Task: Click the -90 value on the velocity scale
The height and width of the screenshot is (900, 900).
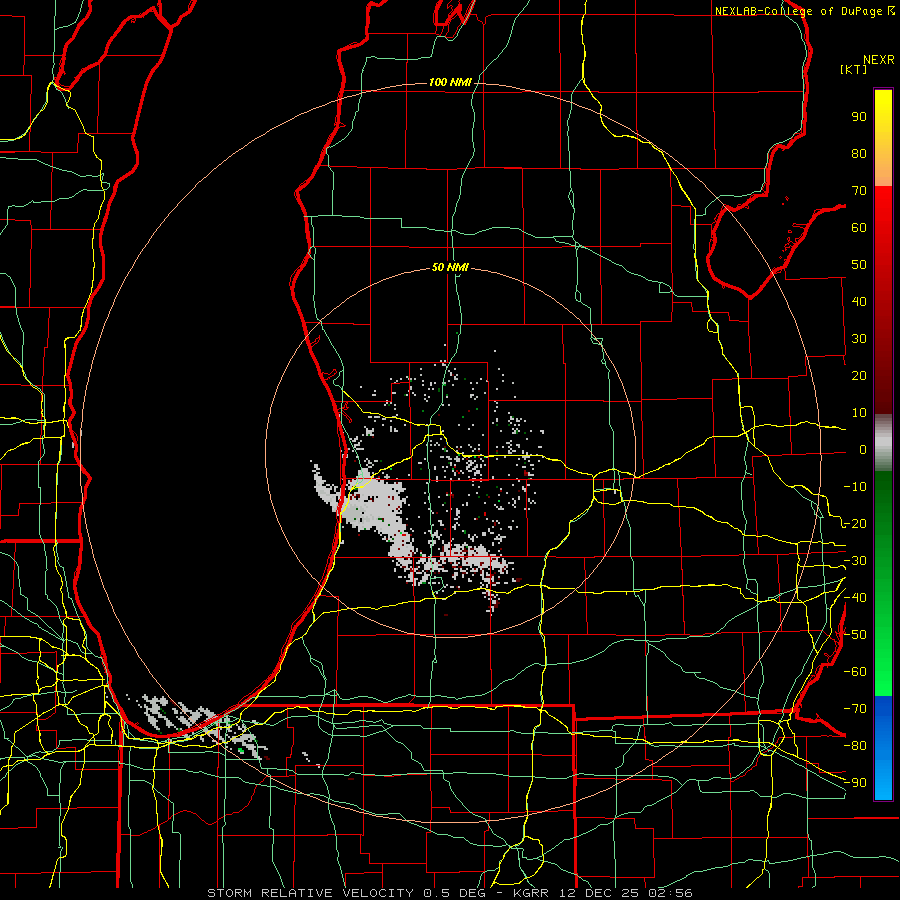Action: pos(855,783)
